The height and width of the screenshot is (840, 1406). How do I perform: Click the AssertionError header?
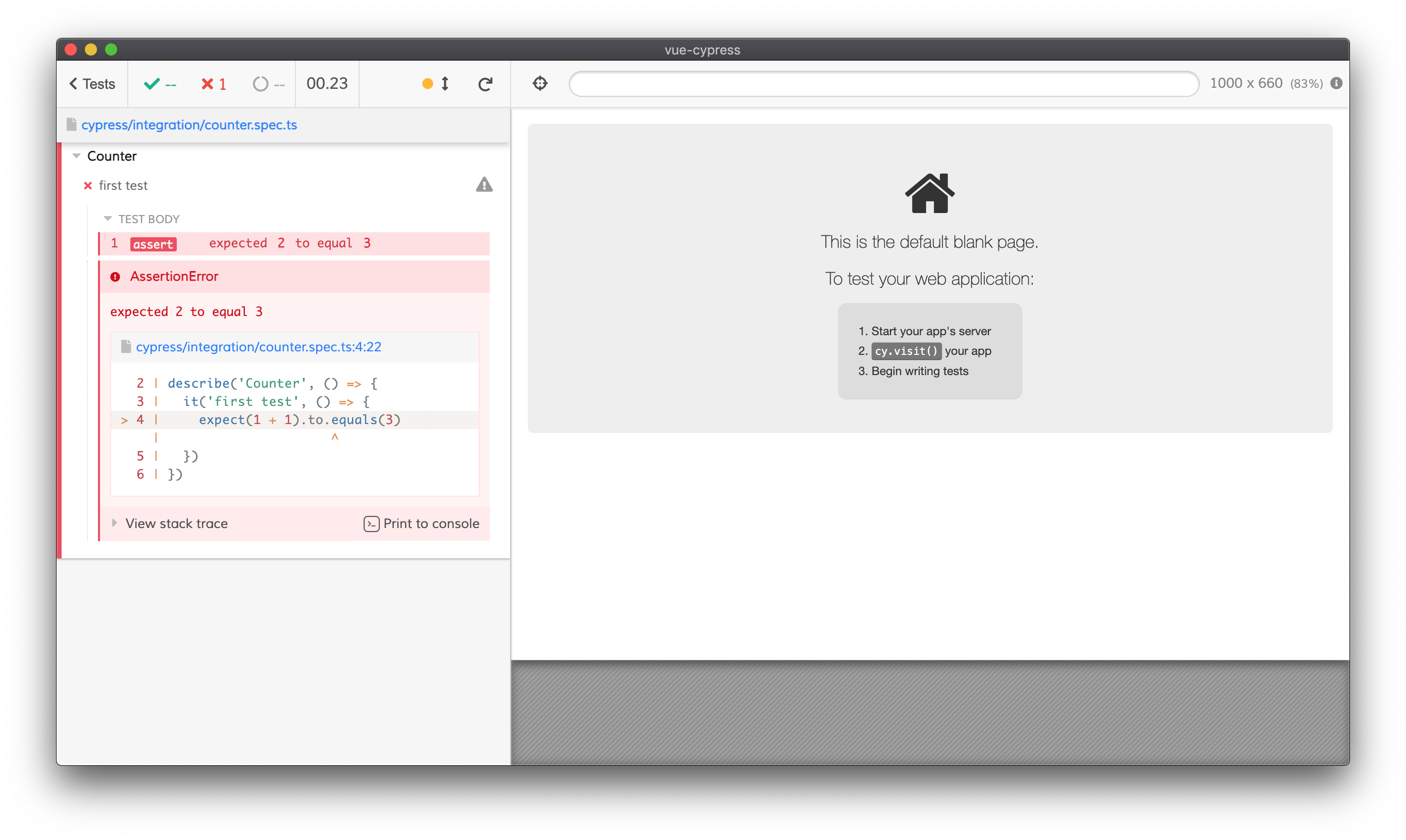pos(294,277)
